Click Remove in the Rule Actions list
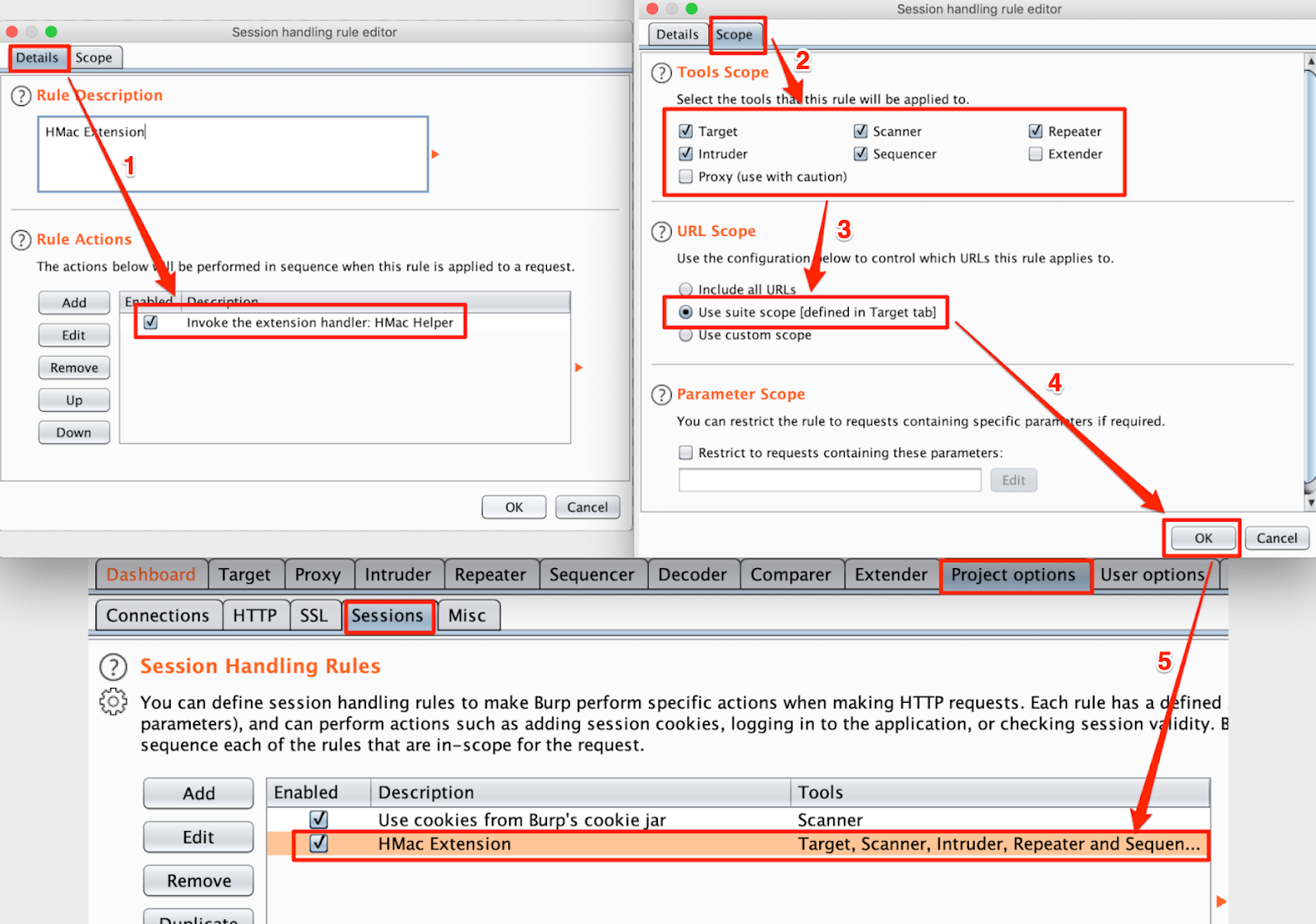This screenshot has width=1316, height=924. click(74, 368)
